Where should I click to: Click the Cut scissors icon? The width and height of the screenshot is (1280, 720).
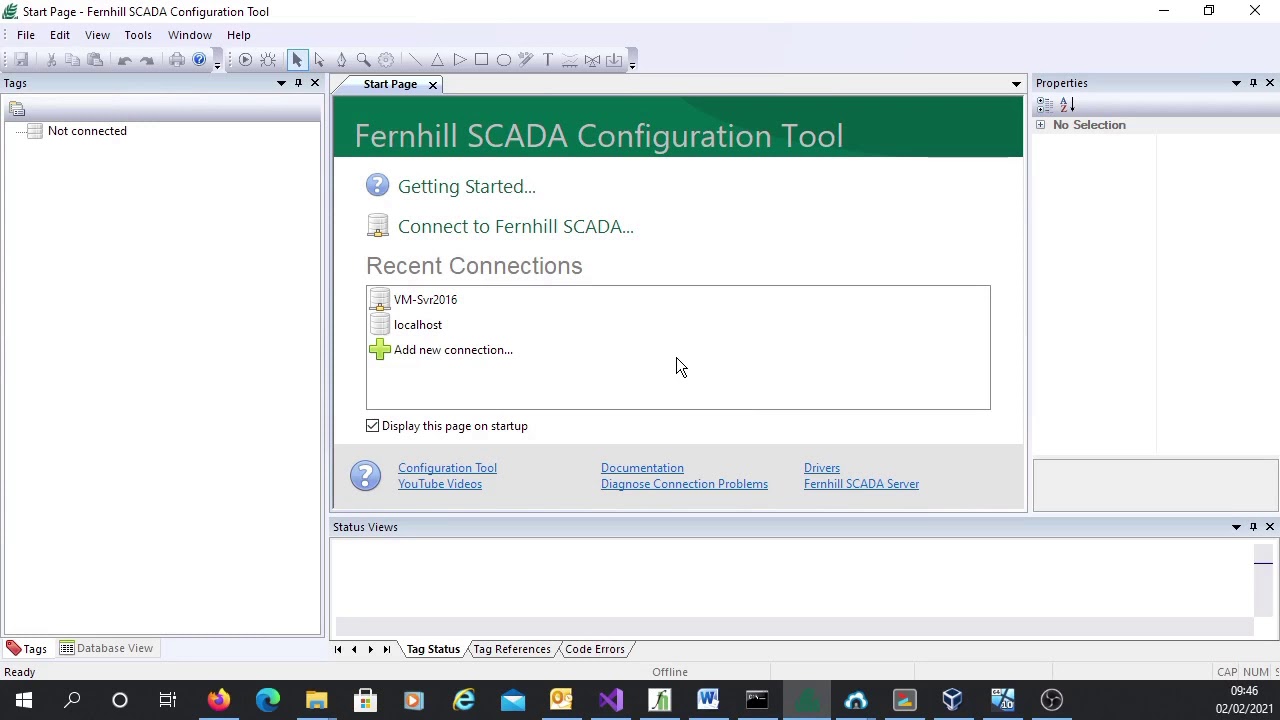51,60
